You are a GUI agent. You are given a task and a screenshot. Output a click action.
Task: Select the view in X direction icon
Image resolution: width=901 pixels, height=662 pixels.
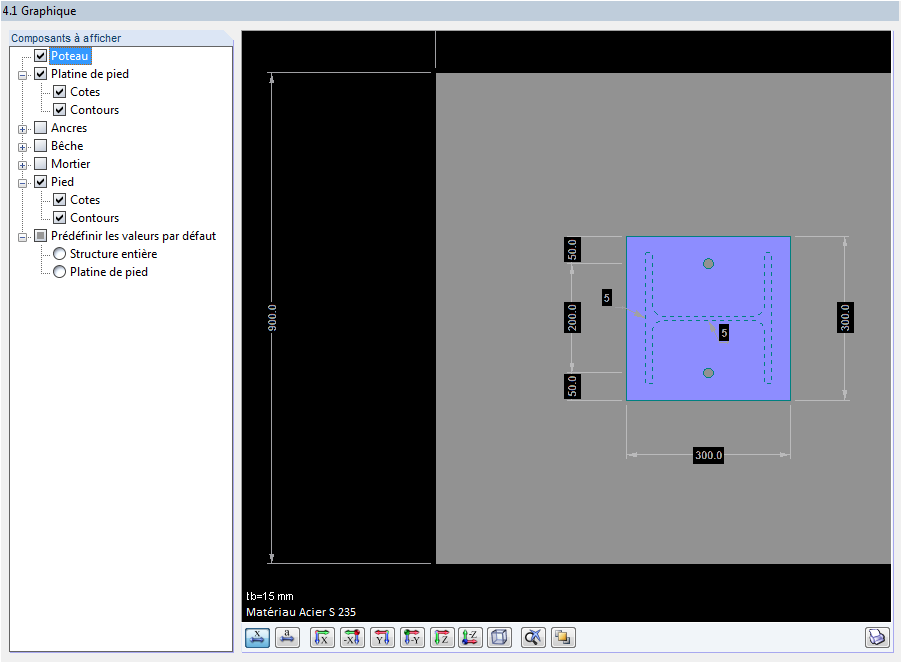[x=322, y=637]
